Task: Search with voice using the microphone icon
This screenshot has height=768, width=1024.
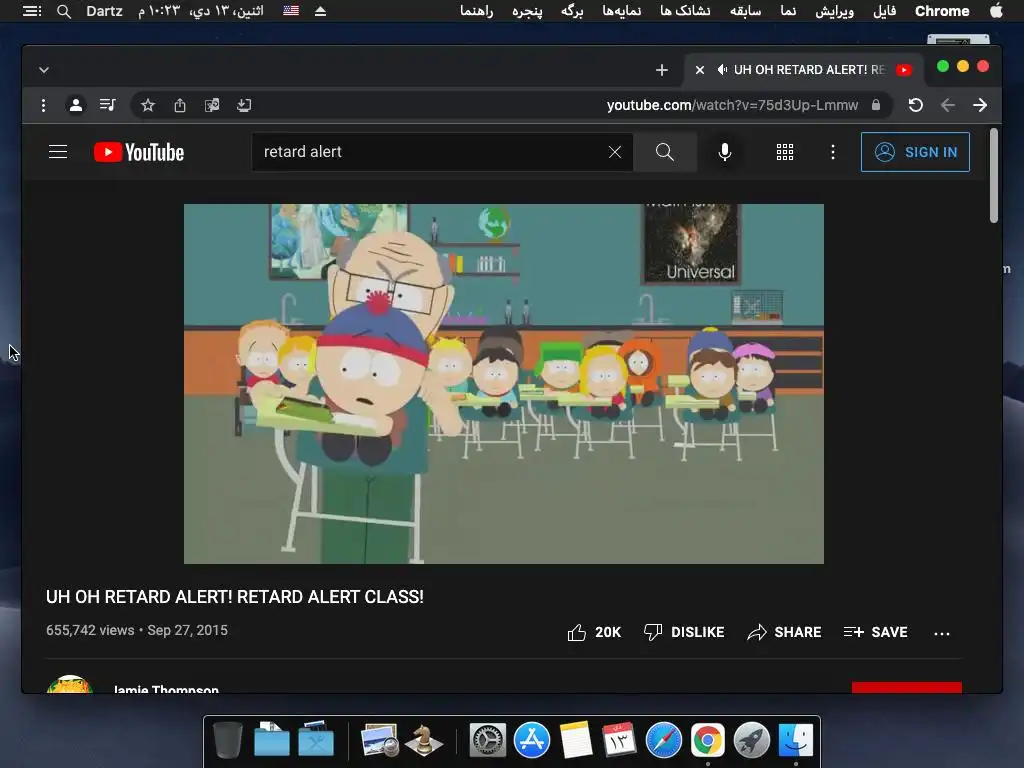Action: coord(724,152)
